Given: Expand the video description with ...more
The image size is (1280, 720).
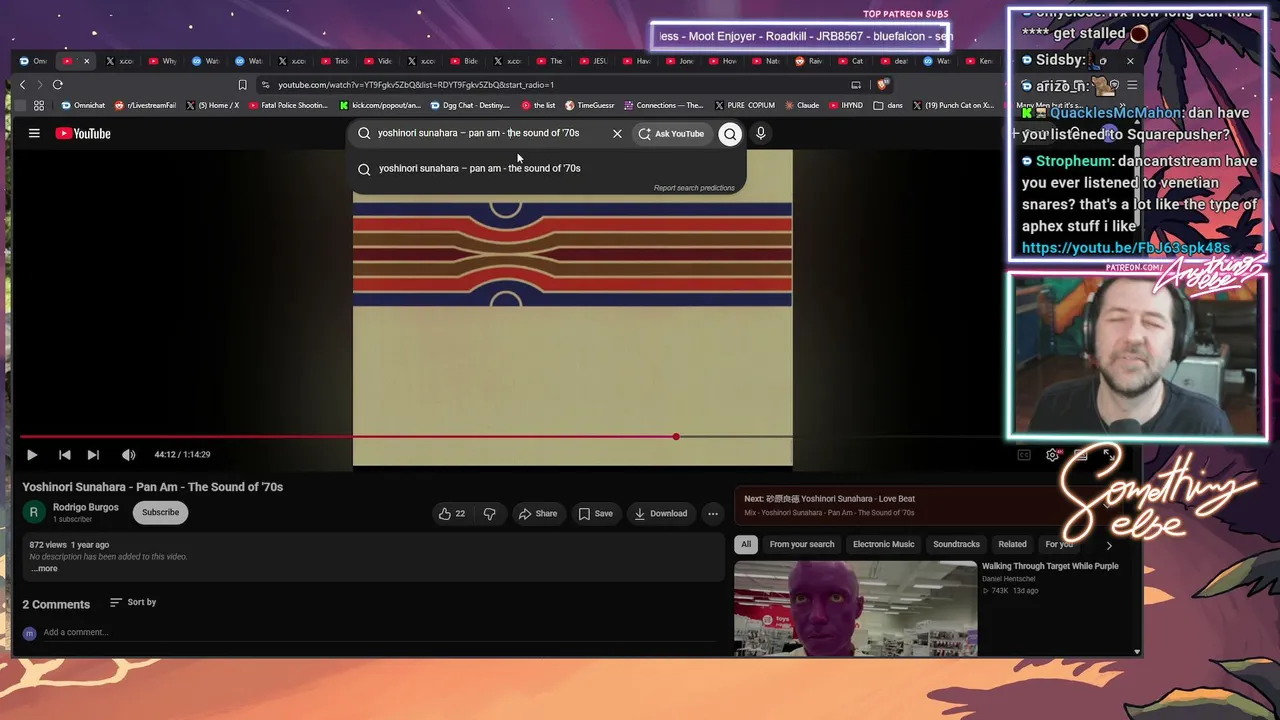Looking at the screenshot, I should pyautogui.click(x=45, y=569).
